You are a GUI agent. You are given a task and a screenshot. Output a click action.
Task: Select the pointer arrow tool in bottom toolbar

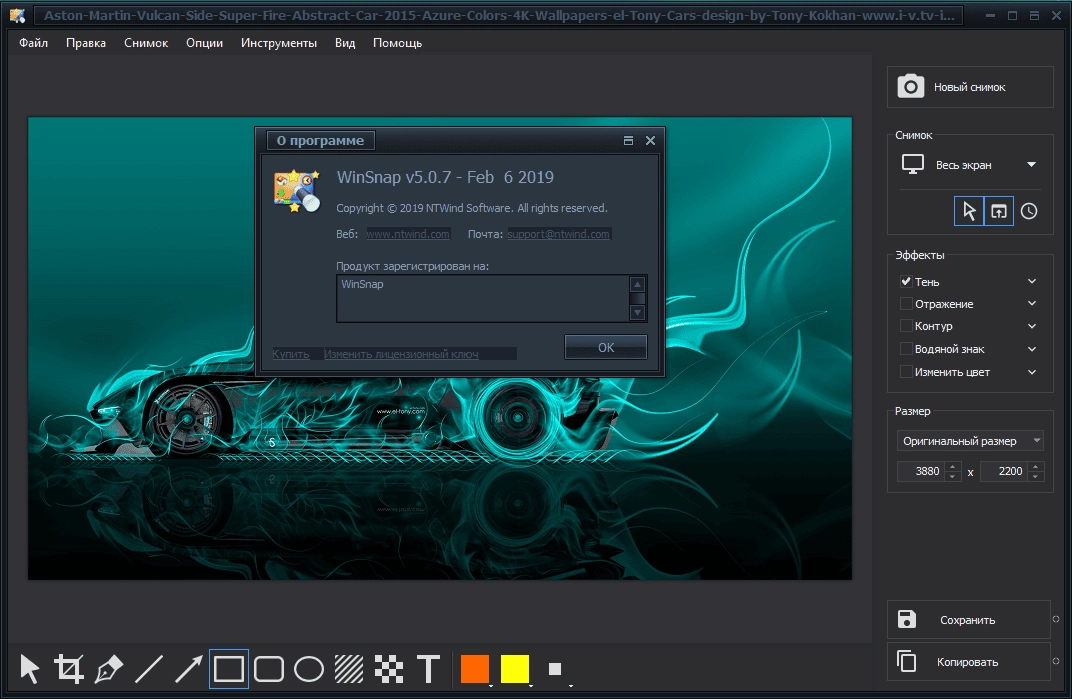coord(29,669)
